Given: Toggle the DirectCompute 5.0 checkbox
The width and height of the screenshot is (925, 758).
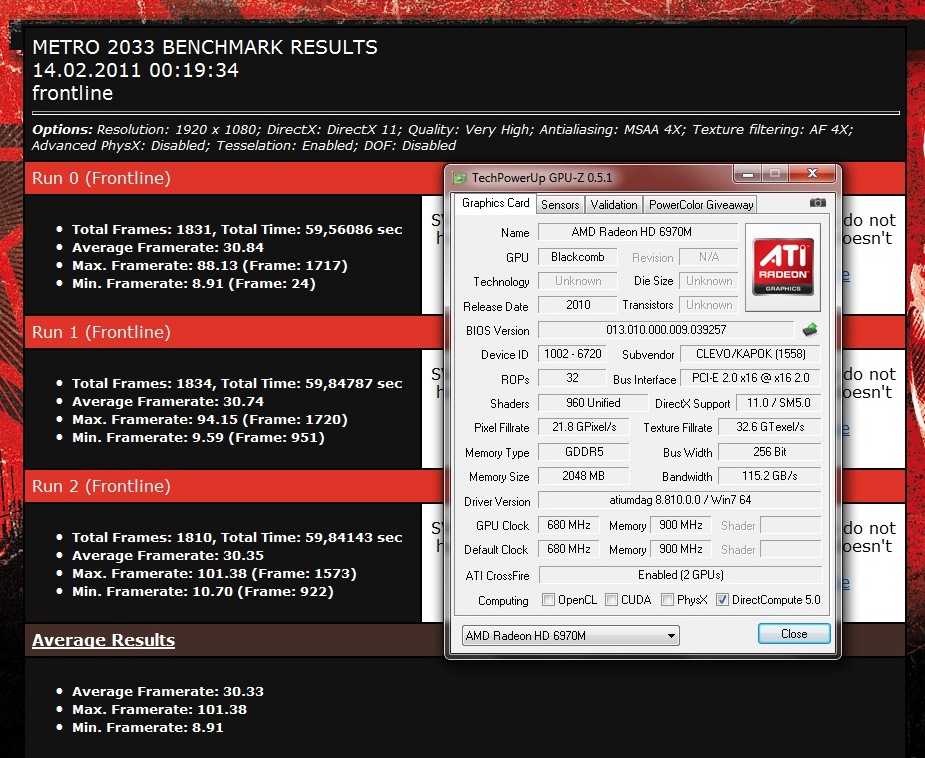Looking at the screenshot, I should tap(722, 600).
